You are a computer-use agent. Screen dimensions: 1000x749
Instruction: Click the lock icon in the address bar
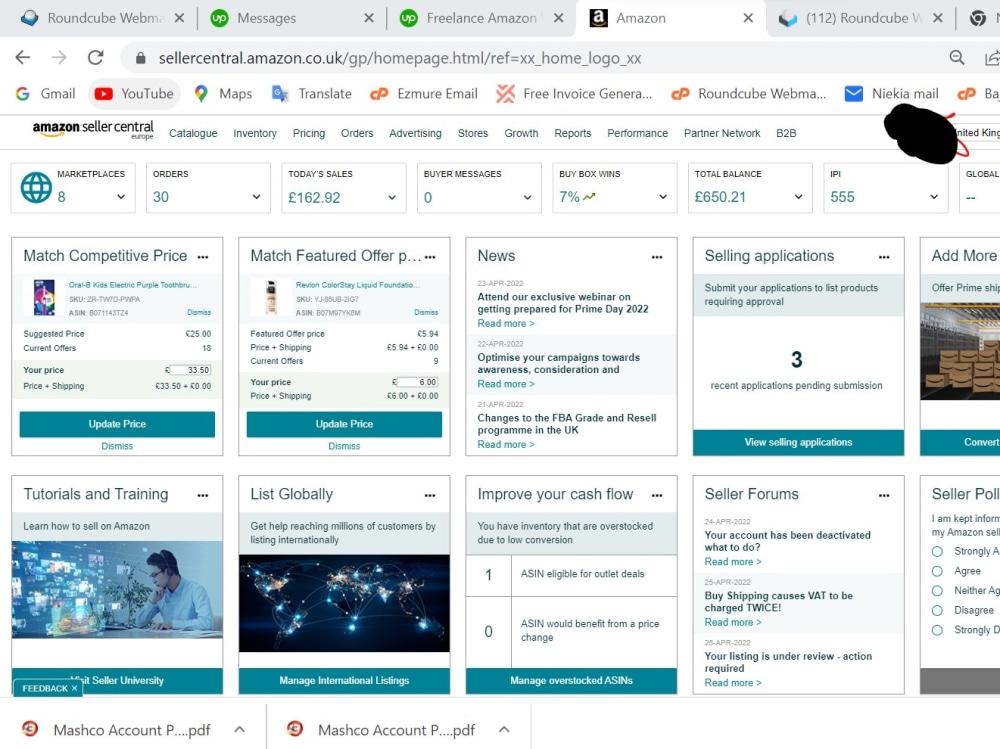click(x=141, y=58)
